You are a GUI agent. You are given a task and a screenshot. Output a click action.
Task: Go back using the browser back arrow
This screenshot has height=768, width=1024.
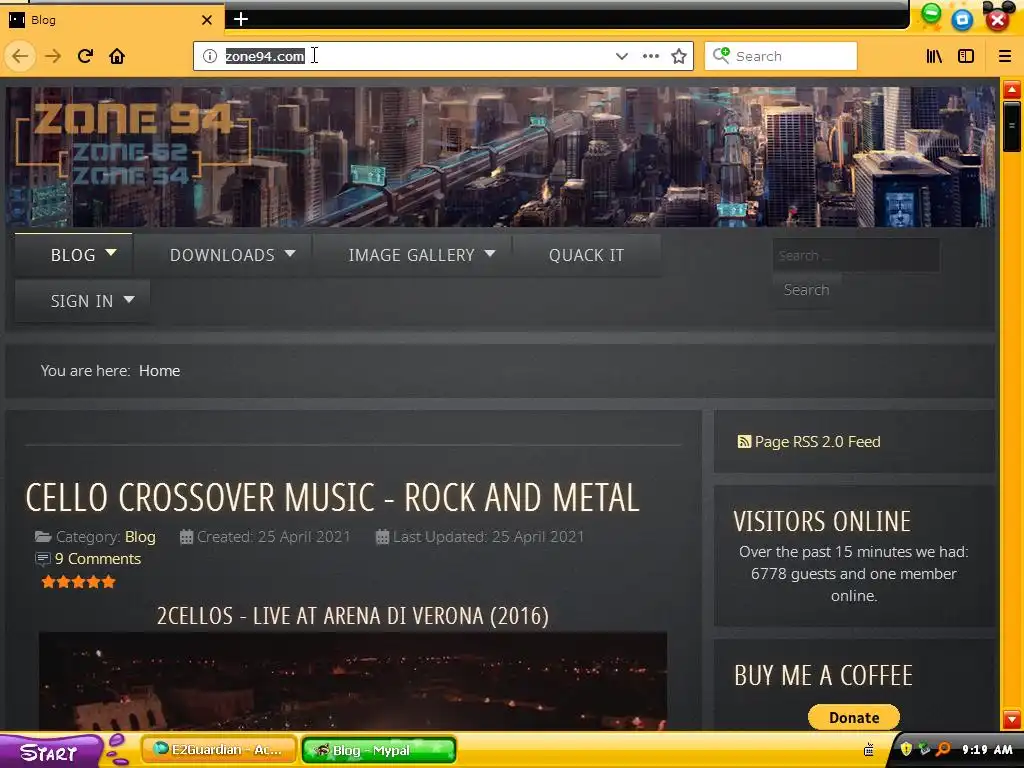click(x=20, y=56)
